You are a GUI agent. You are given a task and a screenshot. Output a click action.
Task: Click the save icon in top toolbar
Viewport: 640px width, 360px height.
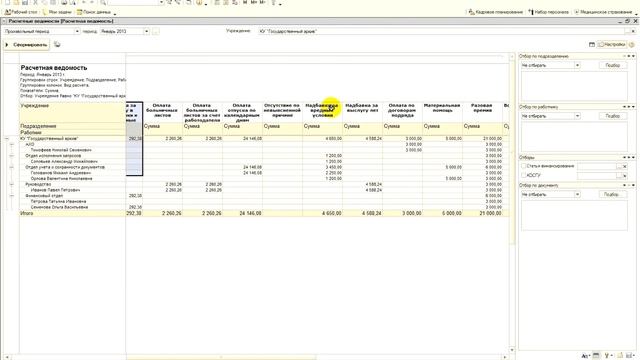click(x=25, y=2)
